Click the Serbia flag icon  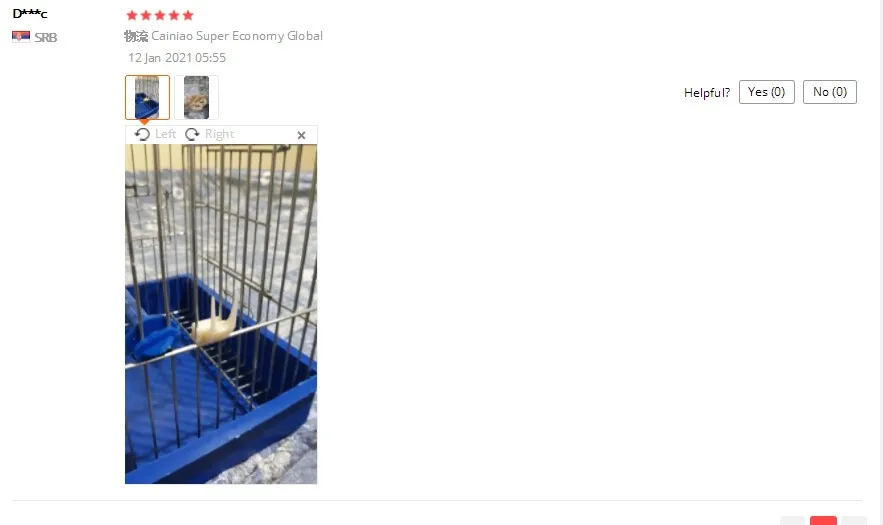pos(21,37)
